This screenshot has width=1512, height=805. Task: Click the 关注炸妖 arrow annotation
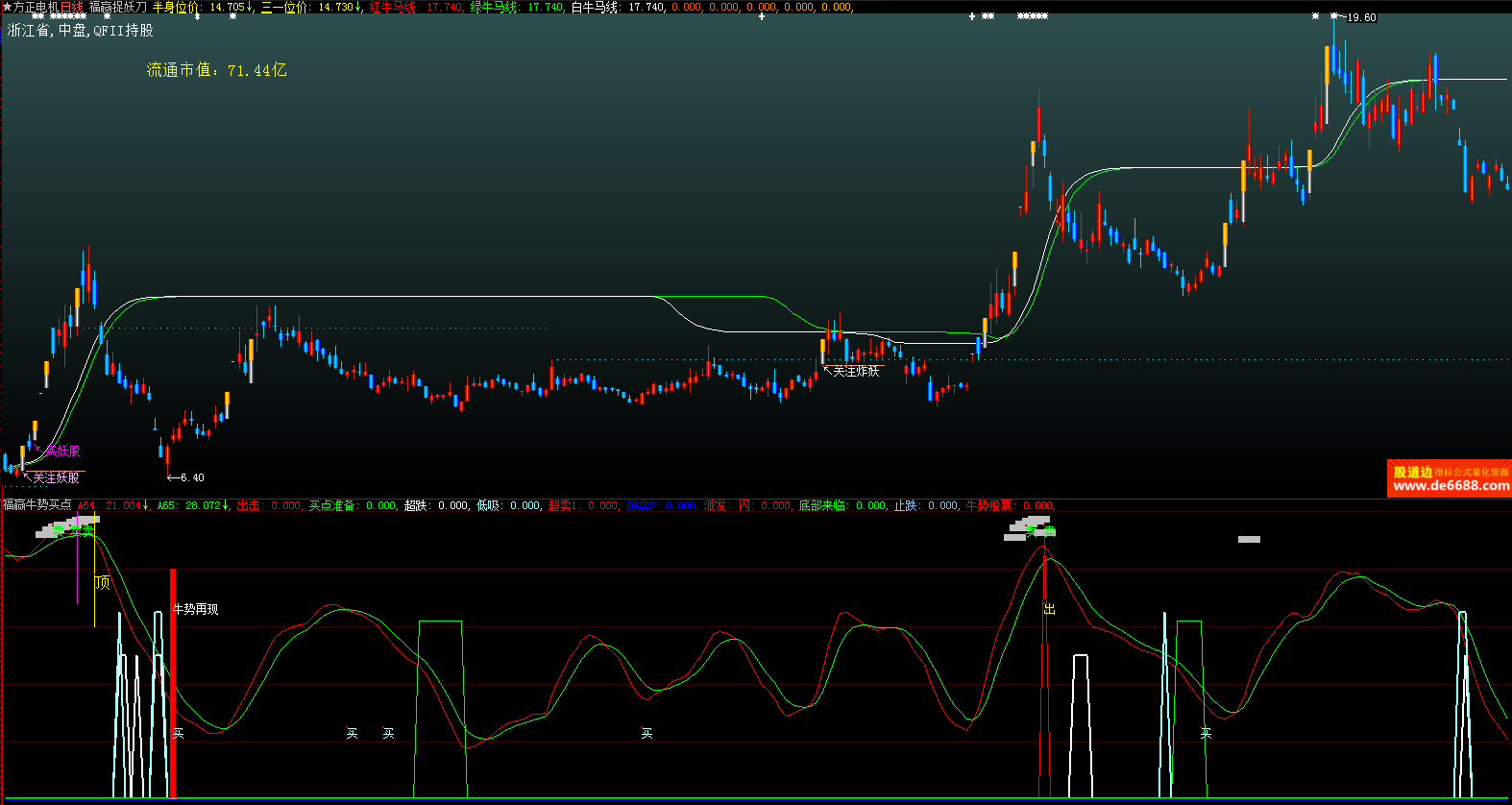click(855, 371)
